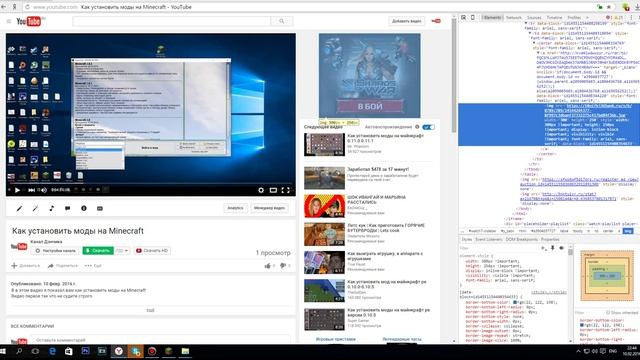Viewport: 640px width, 360px height.
Task: Share the video via Поделиться
Action: click(63, 266)
